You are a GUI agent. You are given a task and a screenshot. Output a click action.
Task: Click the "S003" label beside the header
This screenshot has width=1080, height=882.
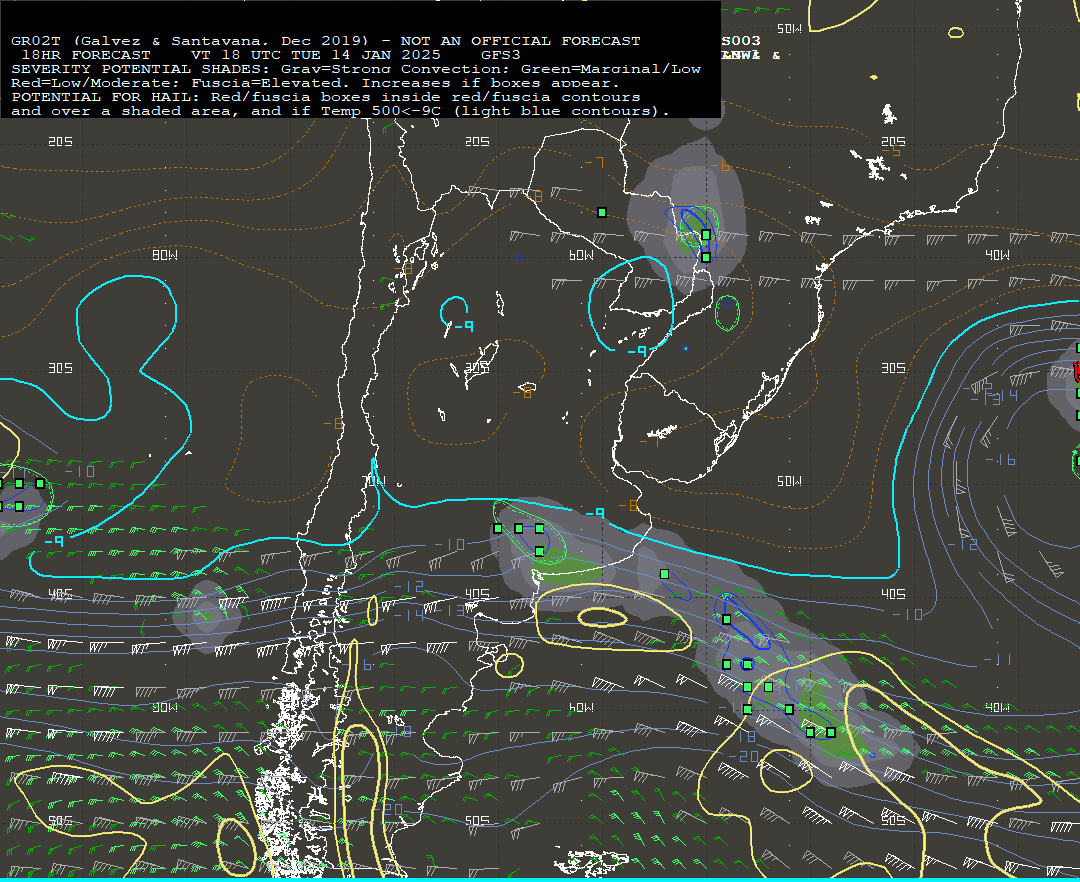click(741, 41)
